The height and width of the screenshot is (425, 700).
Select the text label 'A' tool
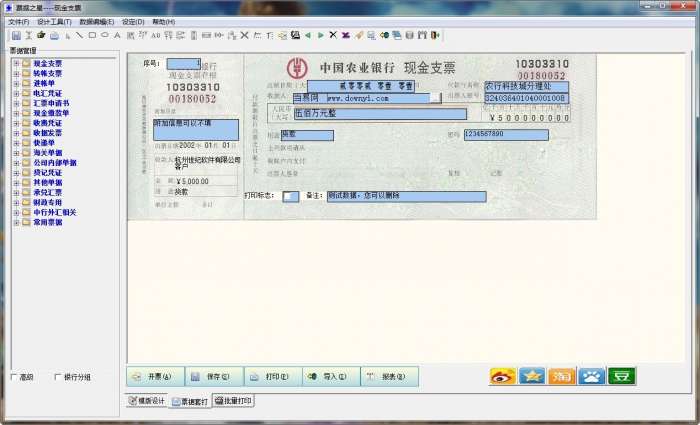[117, 35]
